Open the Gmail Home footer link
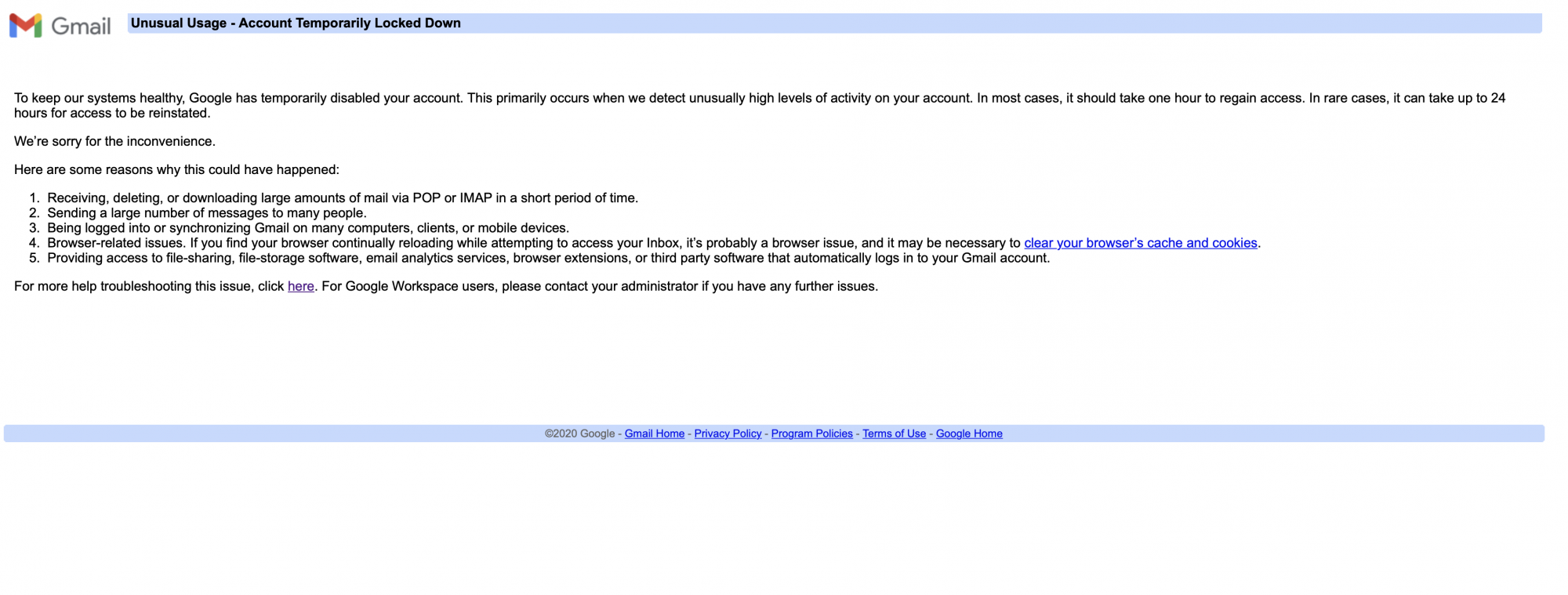The image size is (1568, 595). pos(654,434)
